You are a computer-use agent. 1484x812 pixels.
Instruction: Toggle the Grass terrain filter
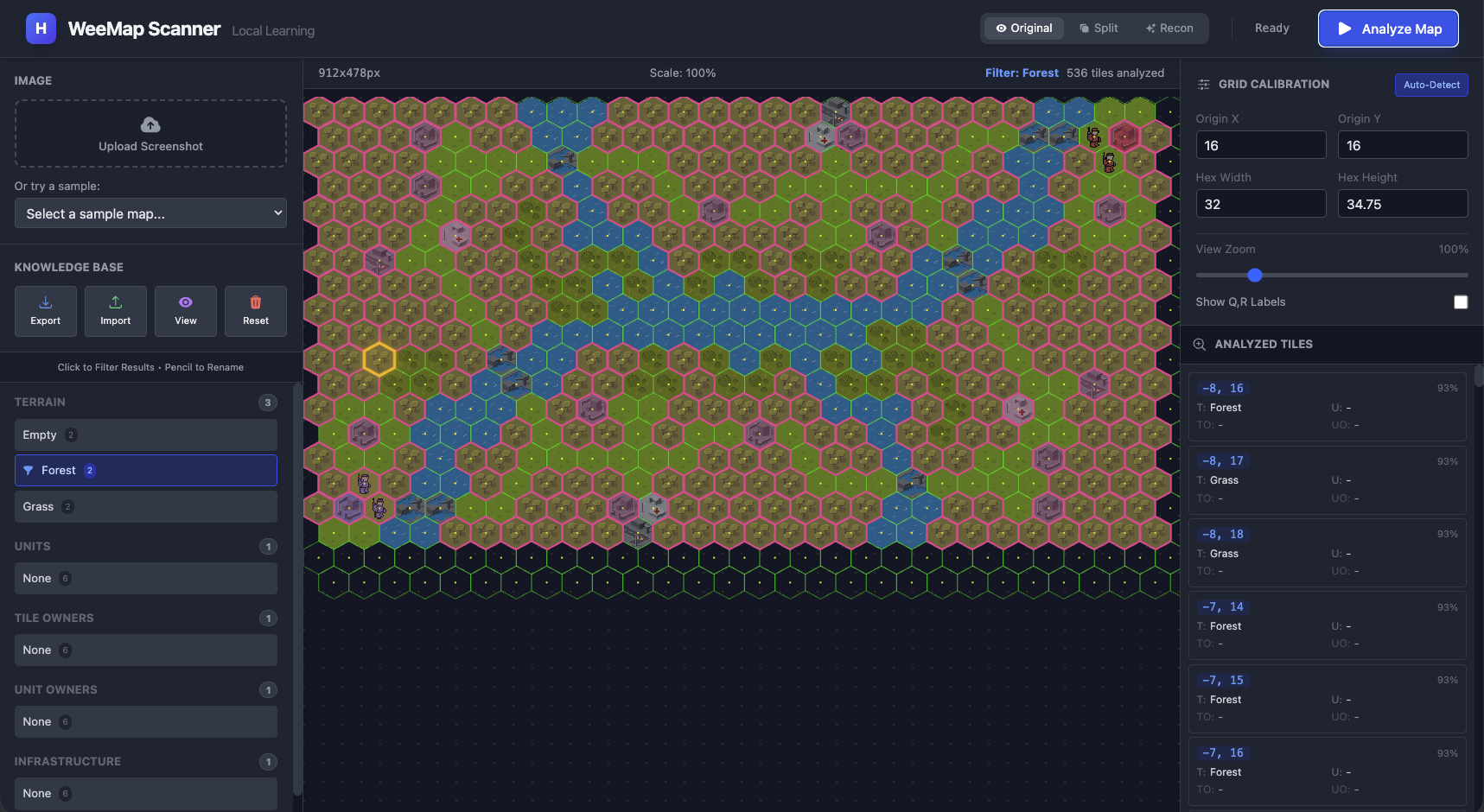pos(146,507)
